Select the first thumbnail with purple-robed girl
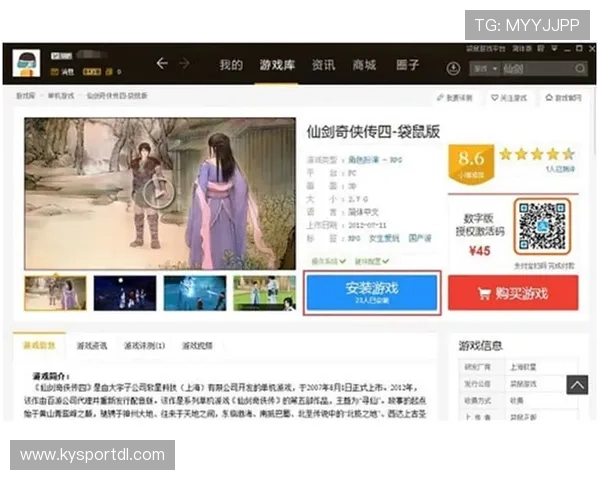This screenshot has width=600, height=480. click(55, 293)
